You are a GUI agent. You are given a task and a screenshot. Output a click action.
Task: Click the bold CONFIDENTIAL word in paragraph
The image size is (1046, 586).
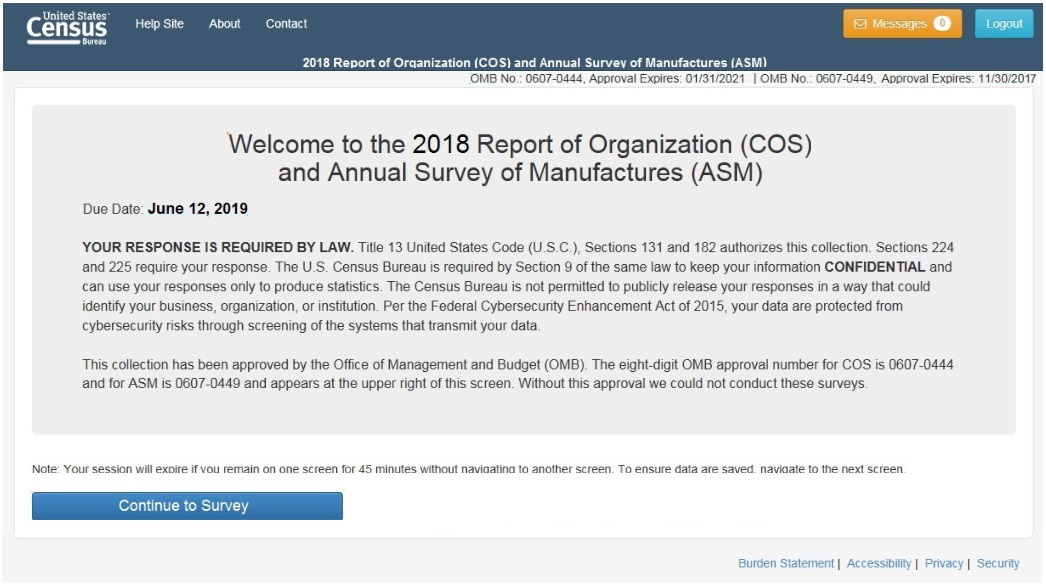(x=874, y=267)
